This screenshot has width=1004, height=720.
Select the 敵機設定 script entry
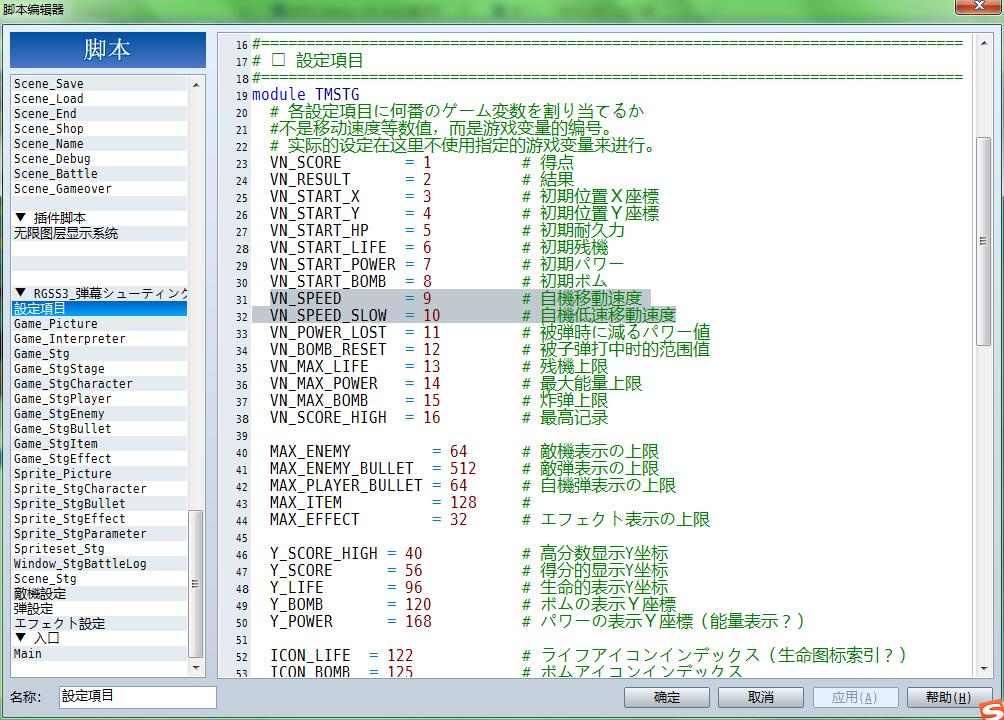99,594
